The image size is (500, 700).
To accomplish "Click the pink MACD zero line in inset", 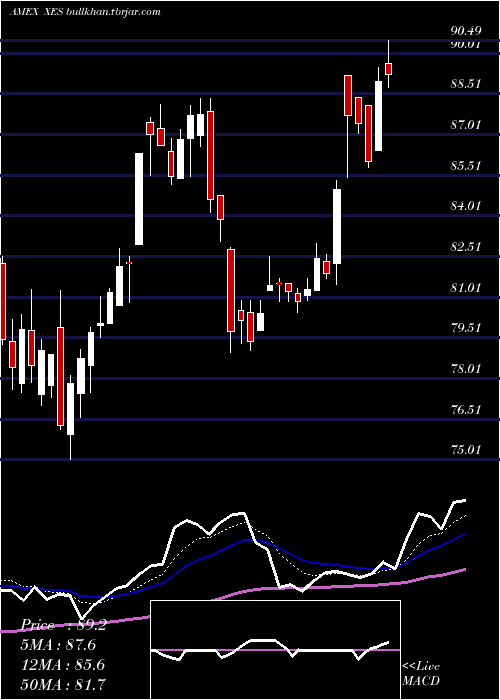I will [275, 650].
